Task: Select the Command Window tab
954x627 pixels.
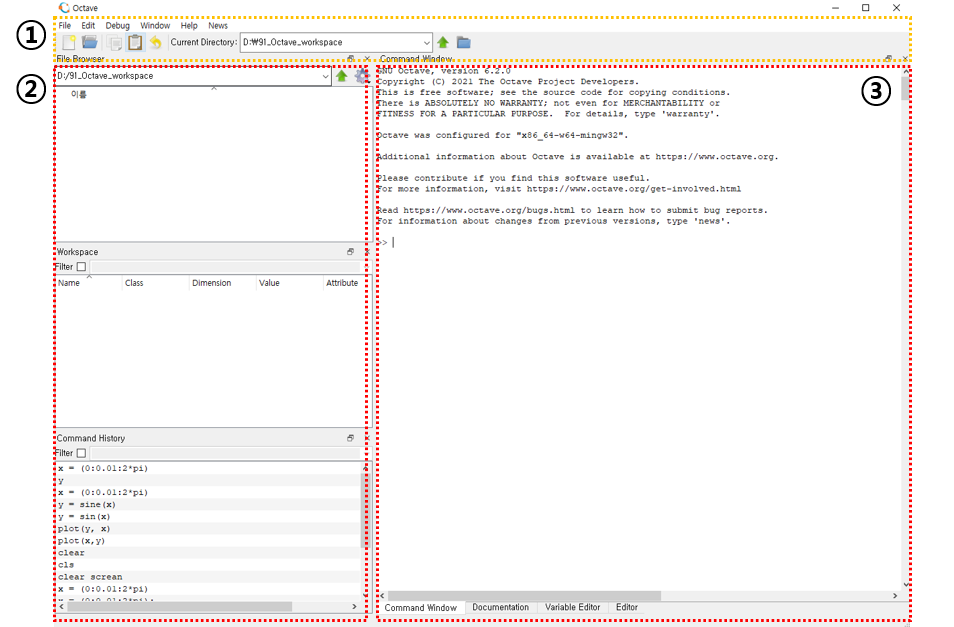Action: coord(420,608)
